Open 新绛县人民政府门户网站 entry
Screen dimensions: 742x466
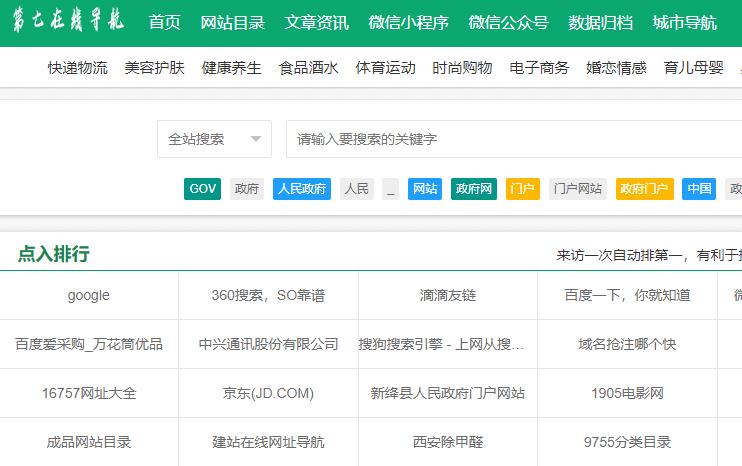pos(448,393)
